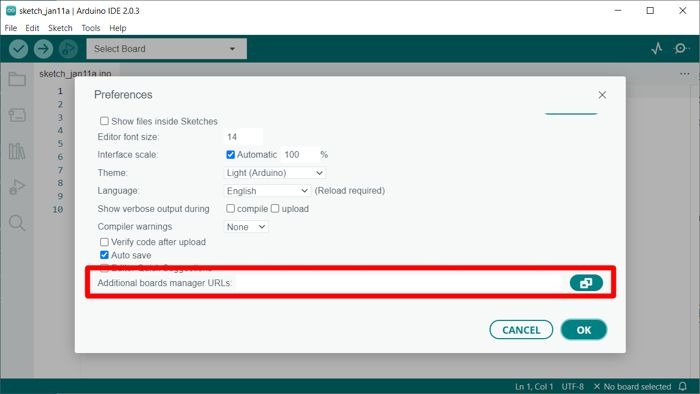Click the UTF-8 status bar entry
The width and height of the screenshot is (700, 394).
[573, 386]
